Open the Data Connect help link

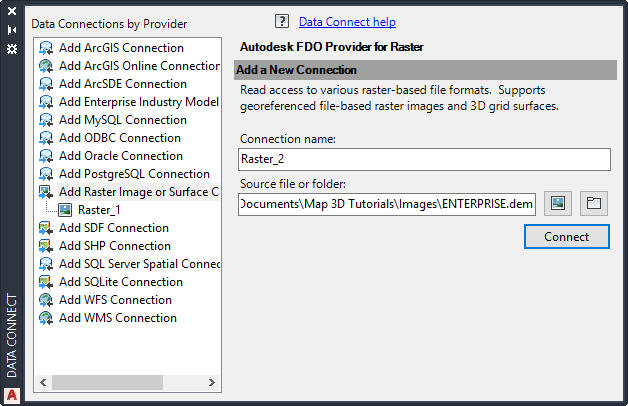point(347,21)
